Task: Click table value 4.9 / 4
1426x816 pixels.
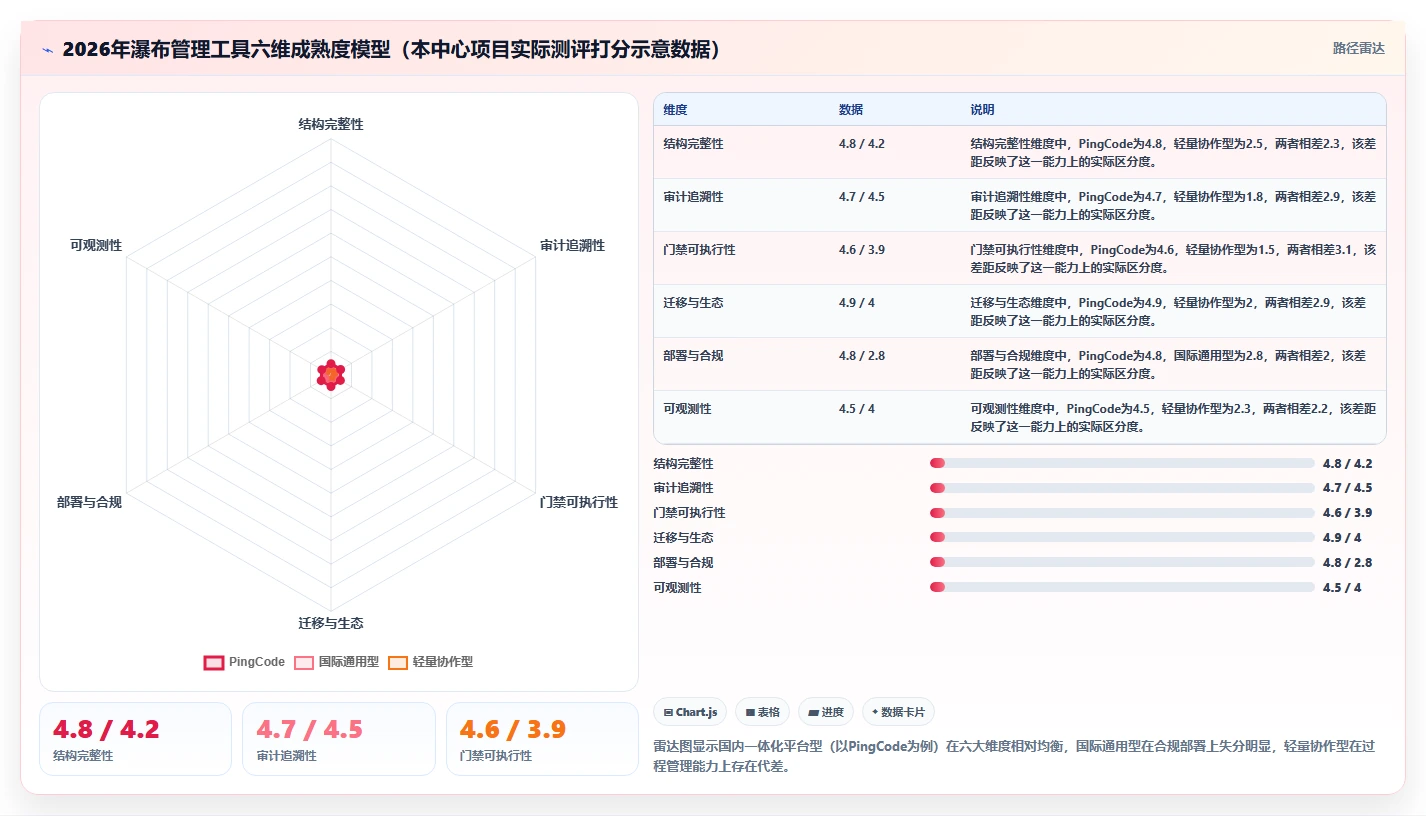Action: pyautogui.click(x=857, y=303)
